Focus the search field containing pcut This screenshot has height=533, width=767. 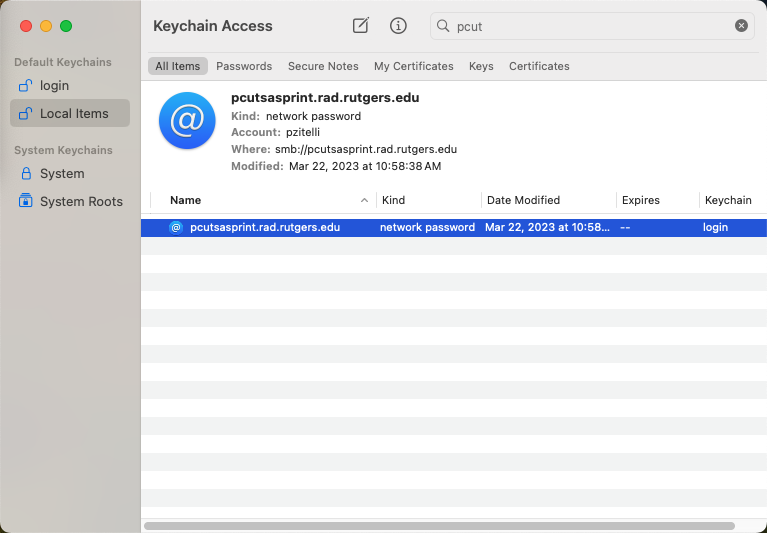592,26
